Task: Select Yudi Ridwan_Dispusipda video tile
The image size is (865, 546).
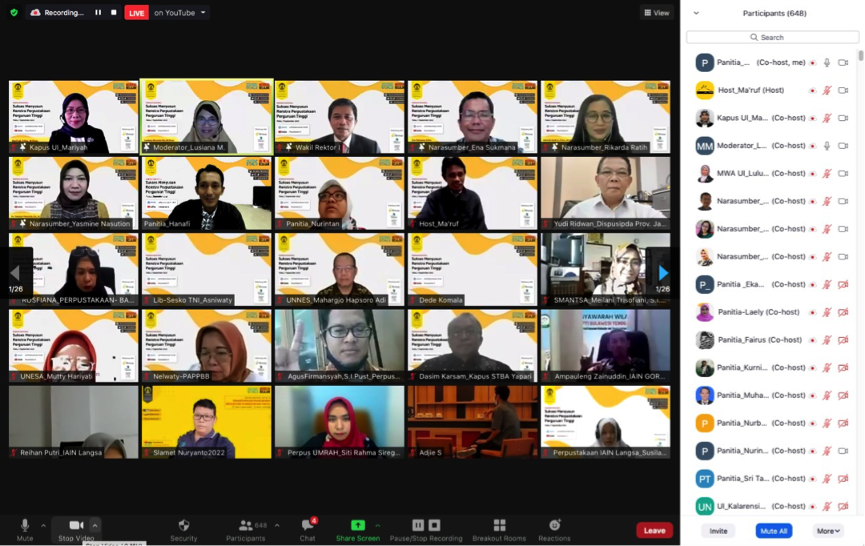Action: tap(606, 193)
